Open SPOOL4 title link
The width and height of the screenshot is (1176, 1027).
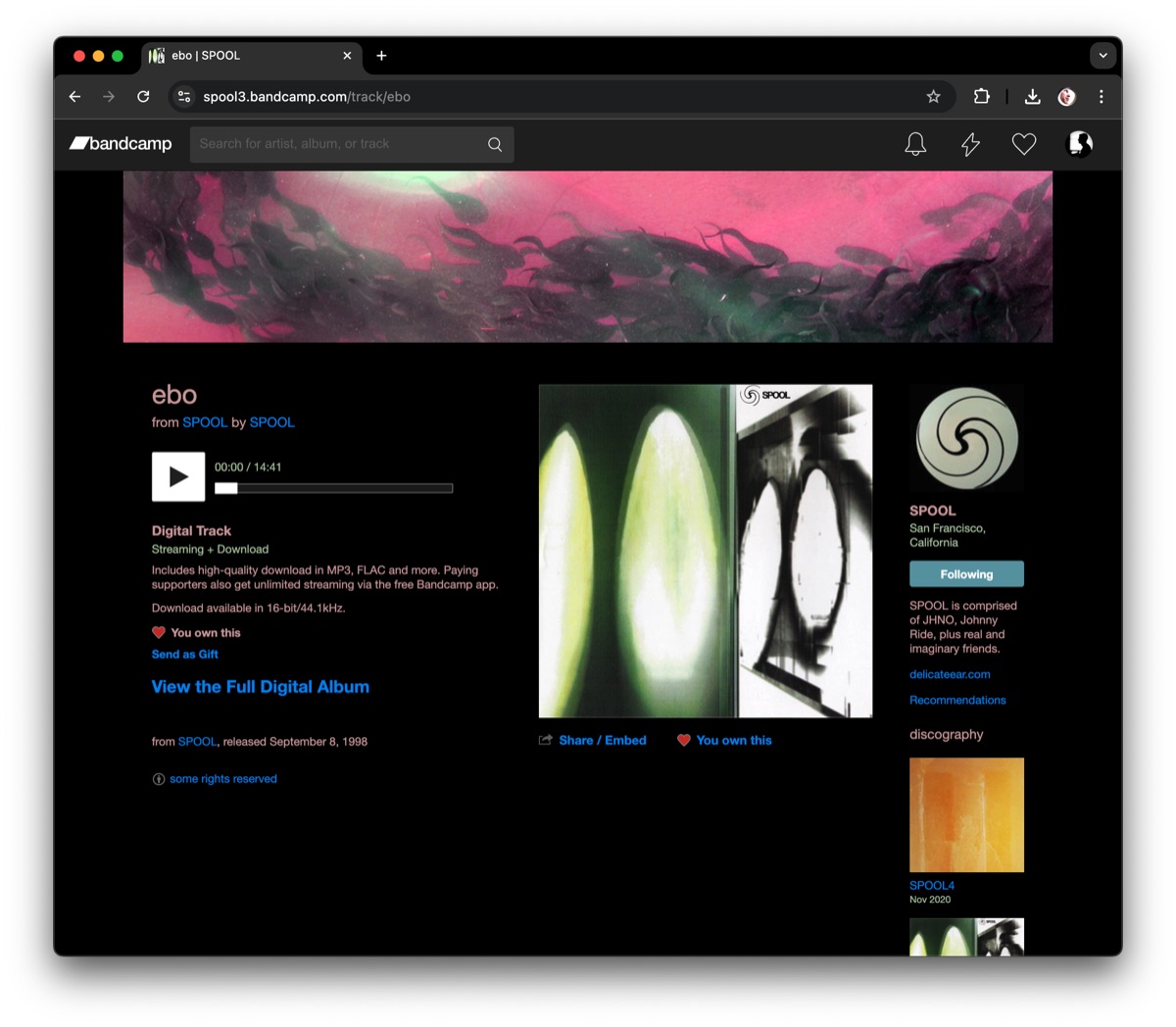click(x=932, y=885)
